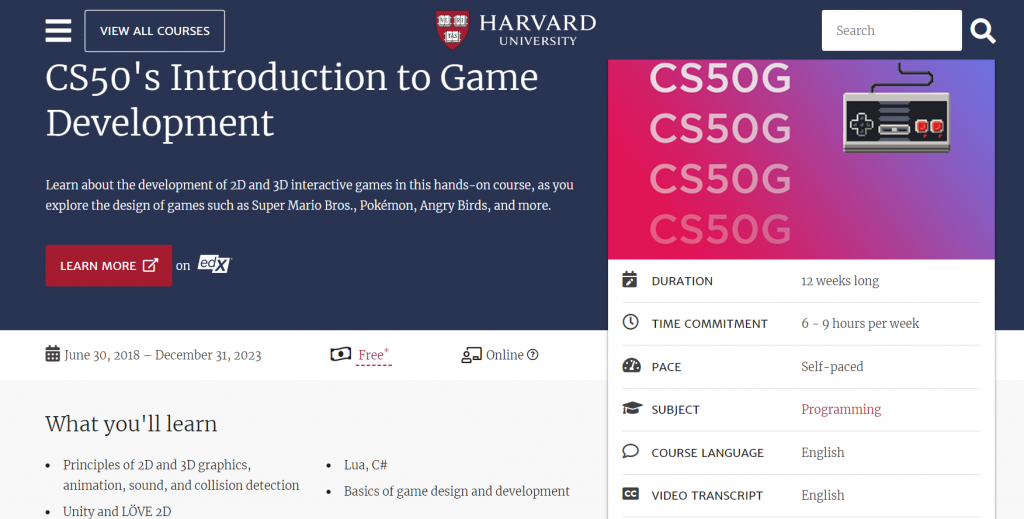Image resolution: width=1024 pixels, height=519 pixels.
Task: Click the question mark help icon beside Online
Action: 533,355
